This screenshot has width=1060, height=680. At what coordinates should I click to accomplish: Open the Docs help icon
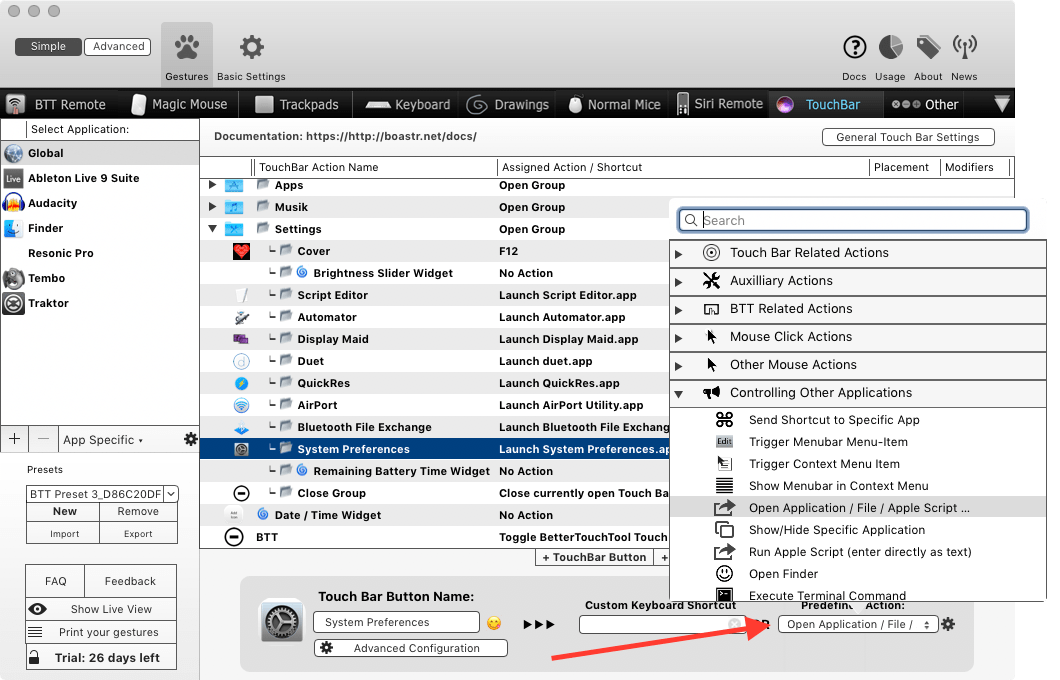pos(854,48)
